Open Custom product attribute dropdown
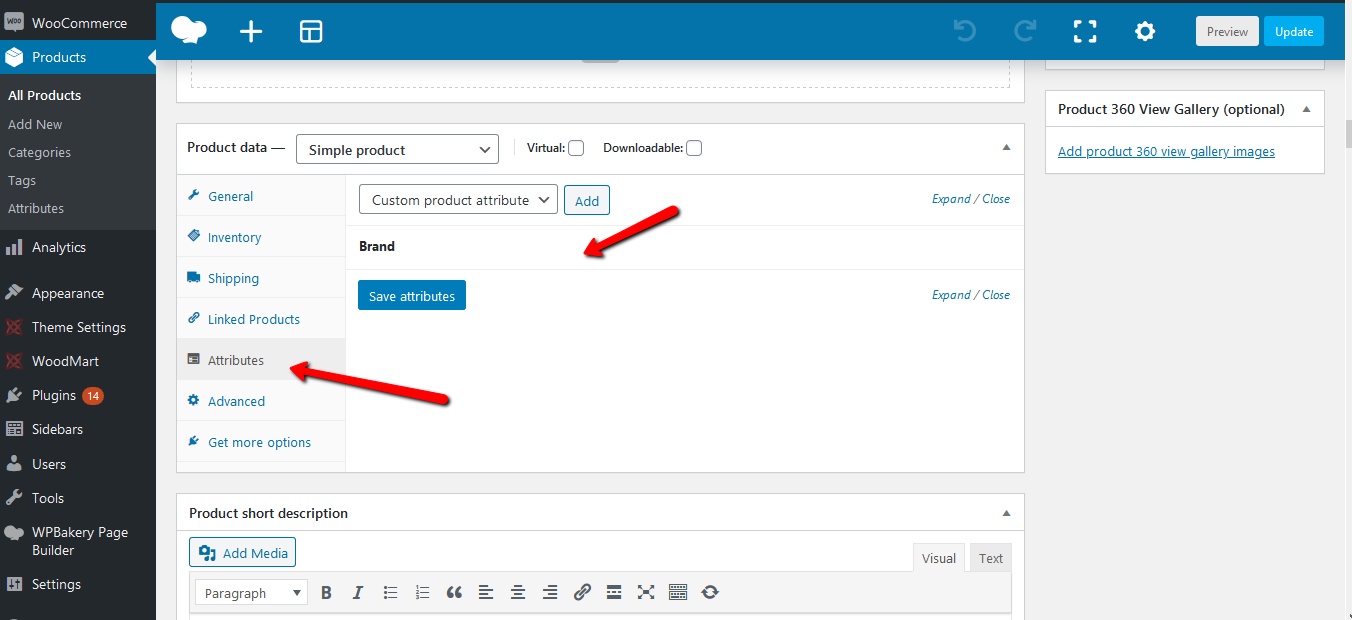Image resolution: width=1352 pixels, height=620 pixels. [x=458, y=200]
